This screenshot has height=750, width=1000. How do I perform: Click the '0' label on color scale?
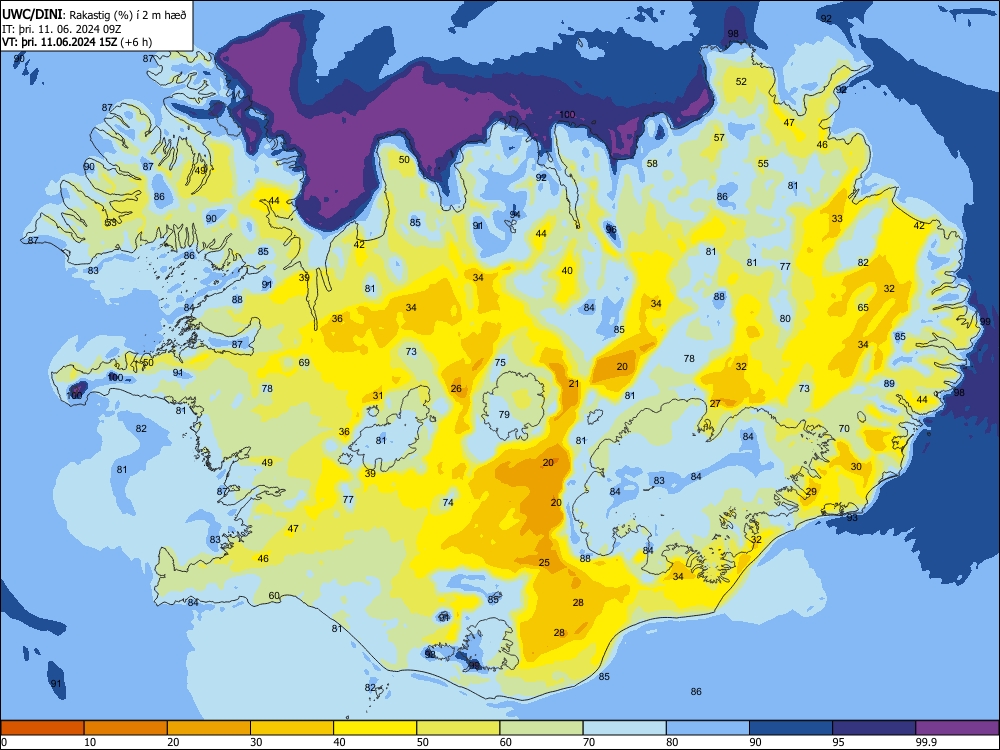coord(4,742)
